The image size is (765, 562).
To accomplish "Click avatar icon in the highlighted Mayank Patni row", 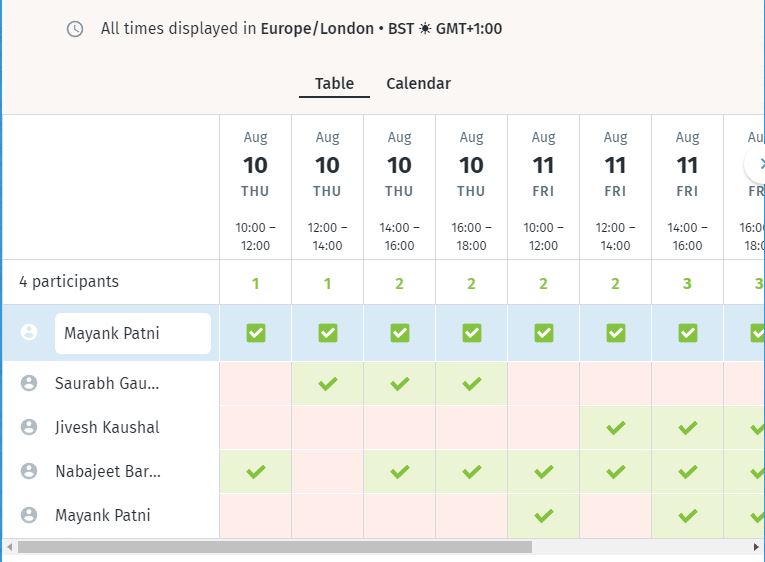I will pyautogui.click(x=29, y=333).
